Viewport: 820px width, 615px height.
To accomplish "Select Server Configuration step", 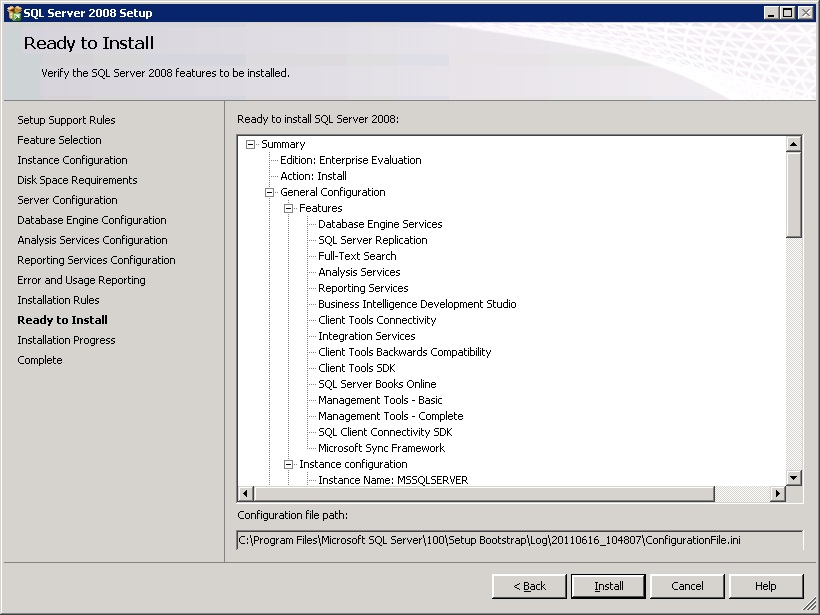I will pyautogui.click(x=67, y=200).
